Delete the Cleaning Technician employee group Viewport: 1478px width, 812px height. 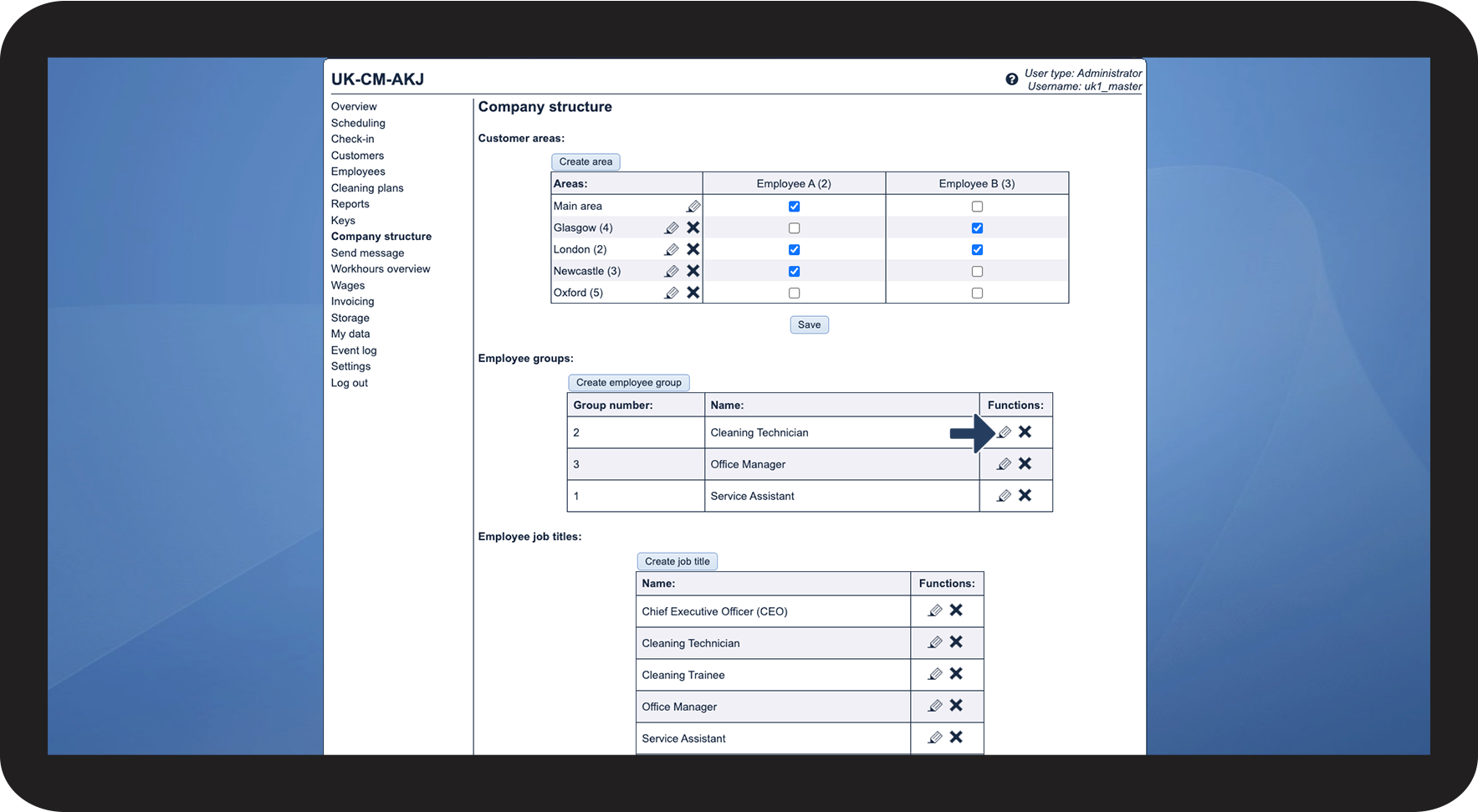click(1025, 432)
